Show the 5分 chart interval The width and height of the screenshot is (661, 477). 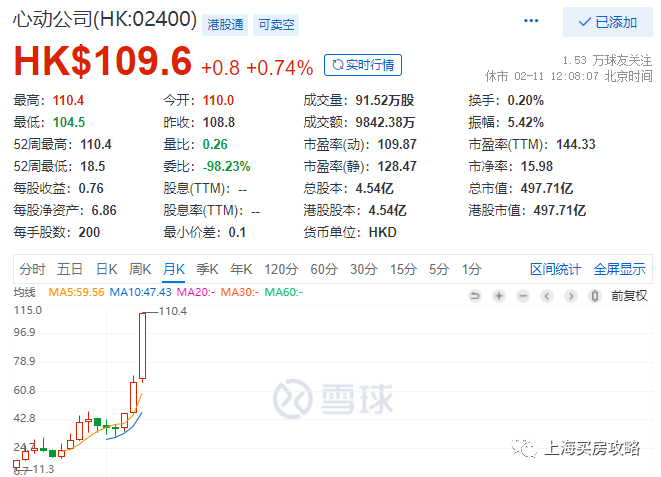coord(439,269)
